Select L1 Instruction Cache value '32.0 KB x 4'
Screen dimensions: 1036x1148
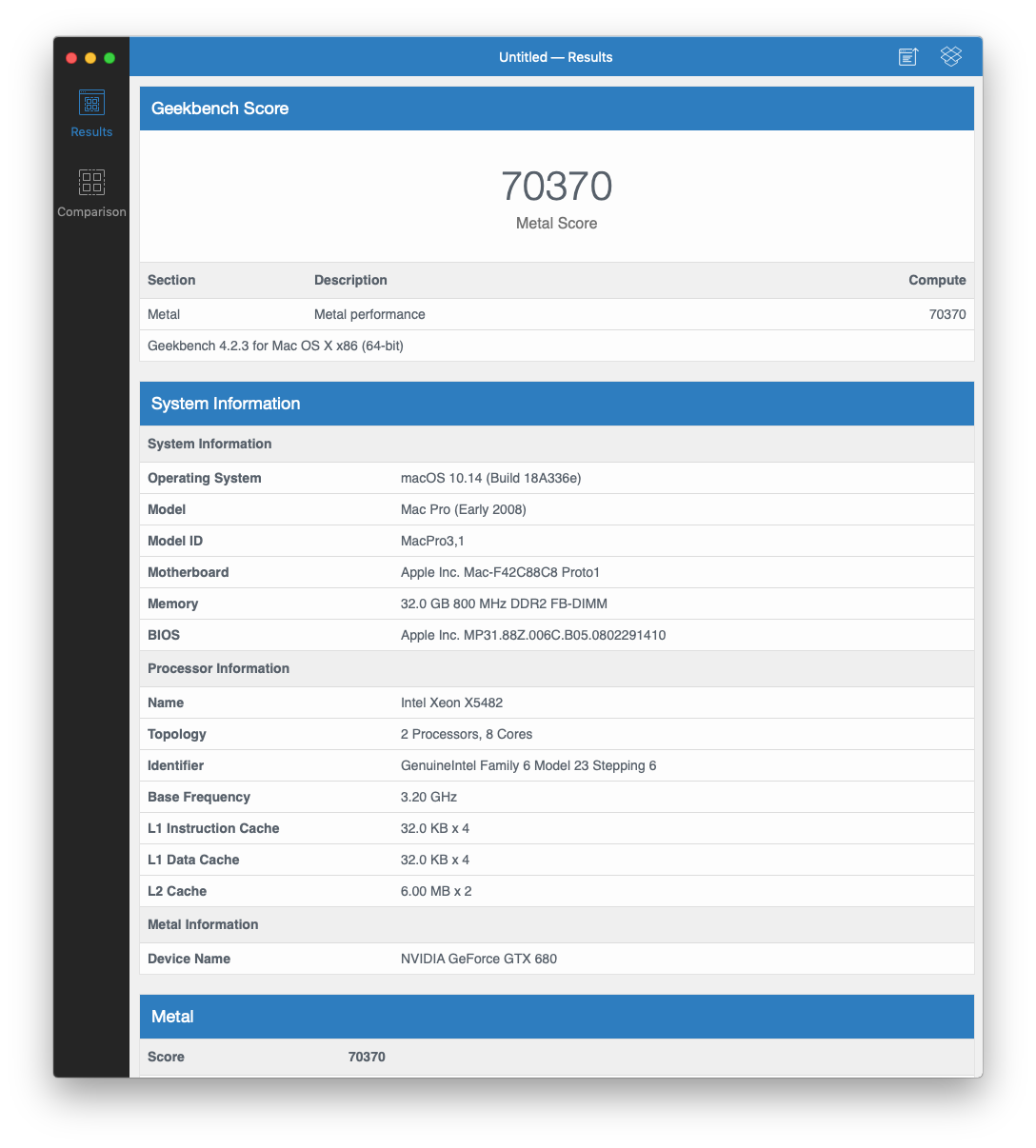435,828
